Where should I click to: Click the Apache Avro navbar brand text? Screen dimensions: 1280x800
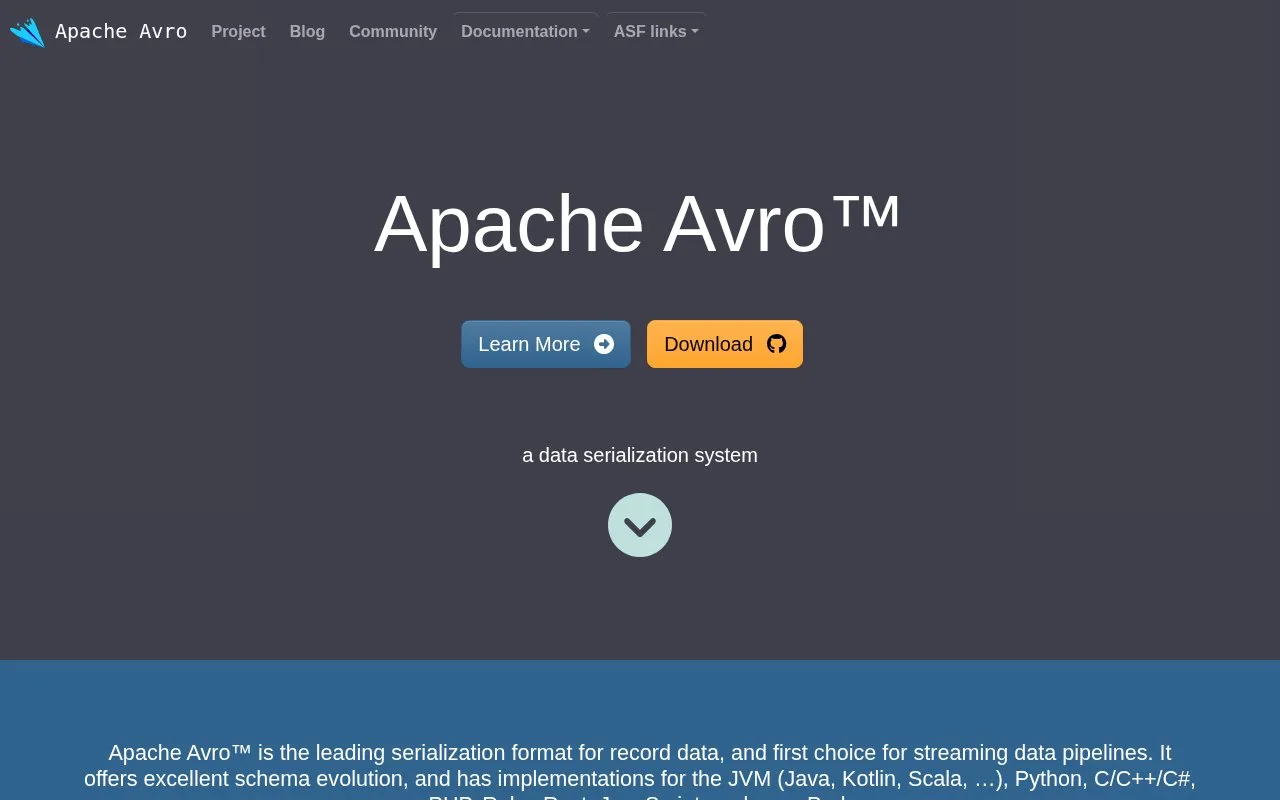pos(121,32)
